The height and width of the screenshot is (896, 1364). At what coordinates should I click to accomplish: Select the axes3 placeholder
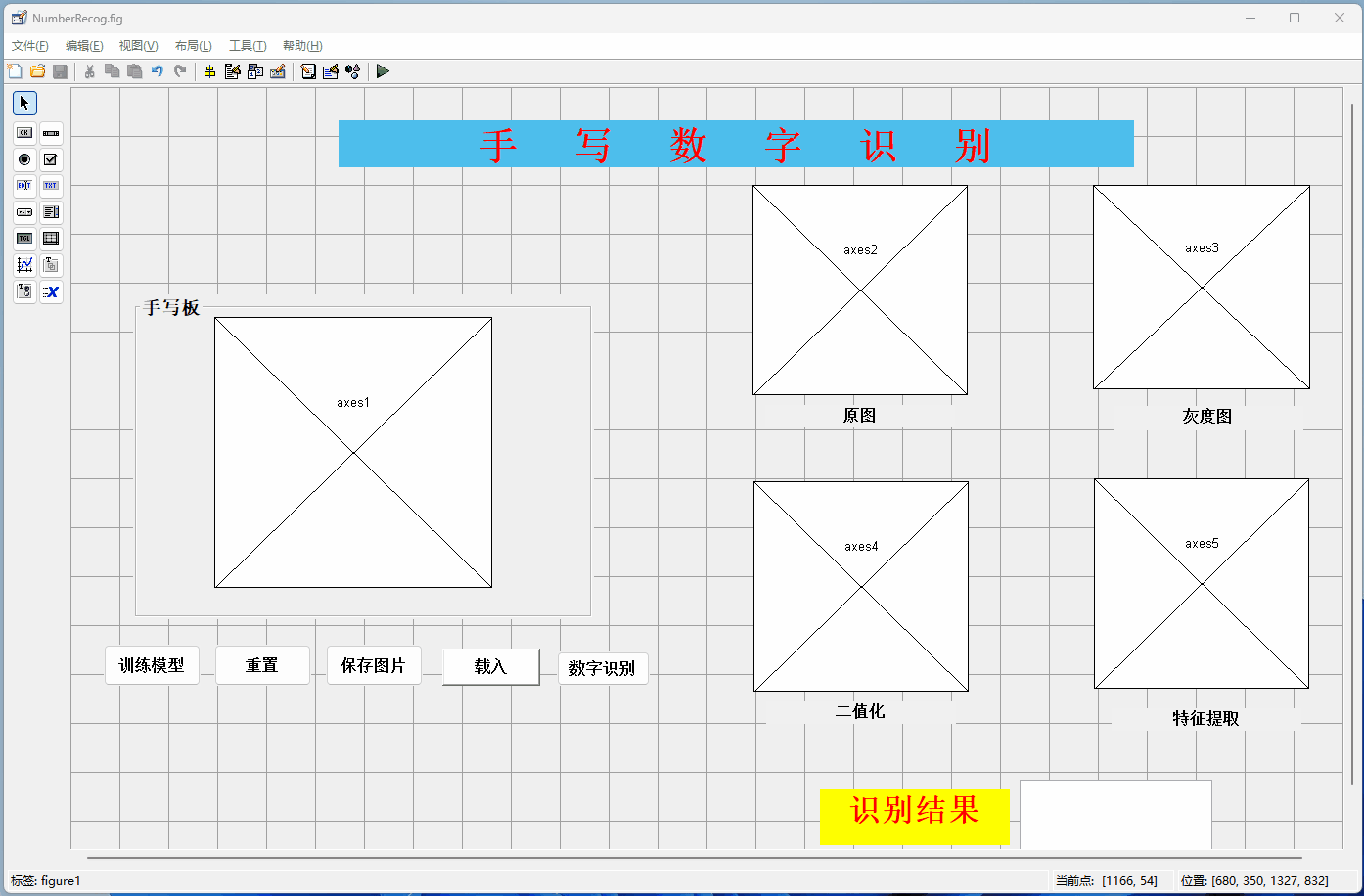tap(1202, 287)
